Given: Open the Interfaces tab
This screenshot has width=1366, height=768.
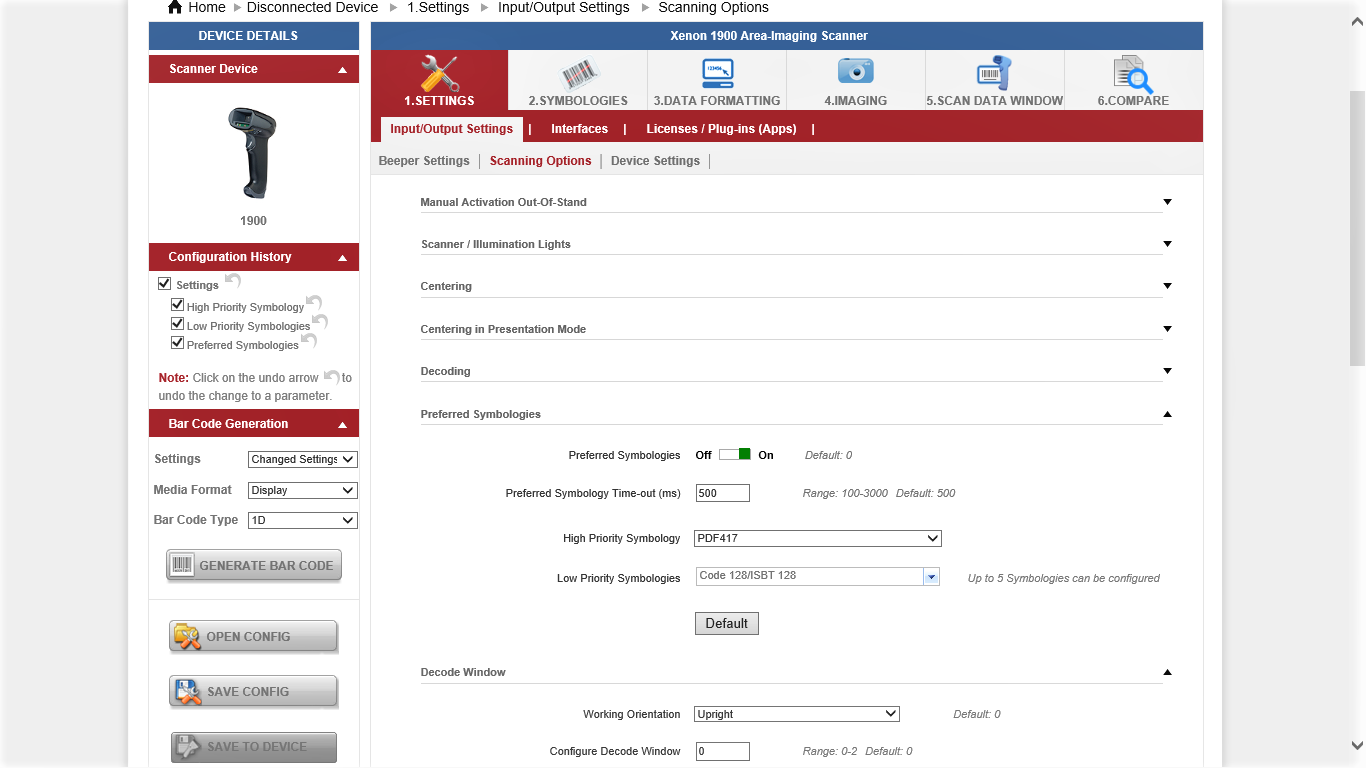Looking at the screenshot, I should click(x=579, y=129).
